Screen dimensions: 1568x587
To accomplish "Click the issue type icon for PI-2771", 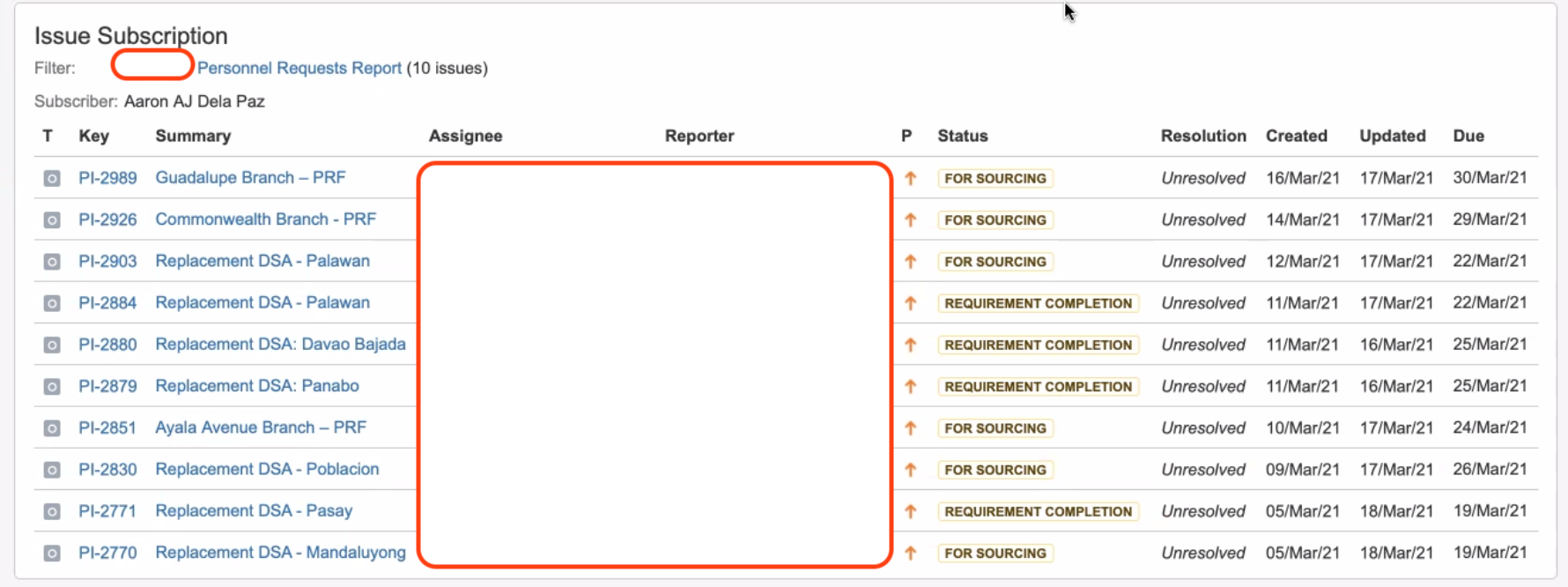I will coord(52,512).
